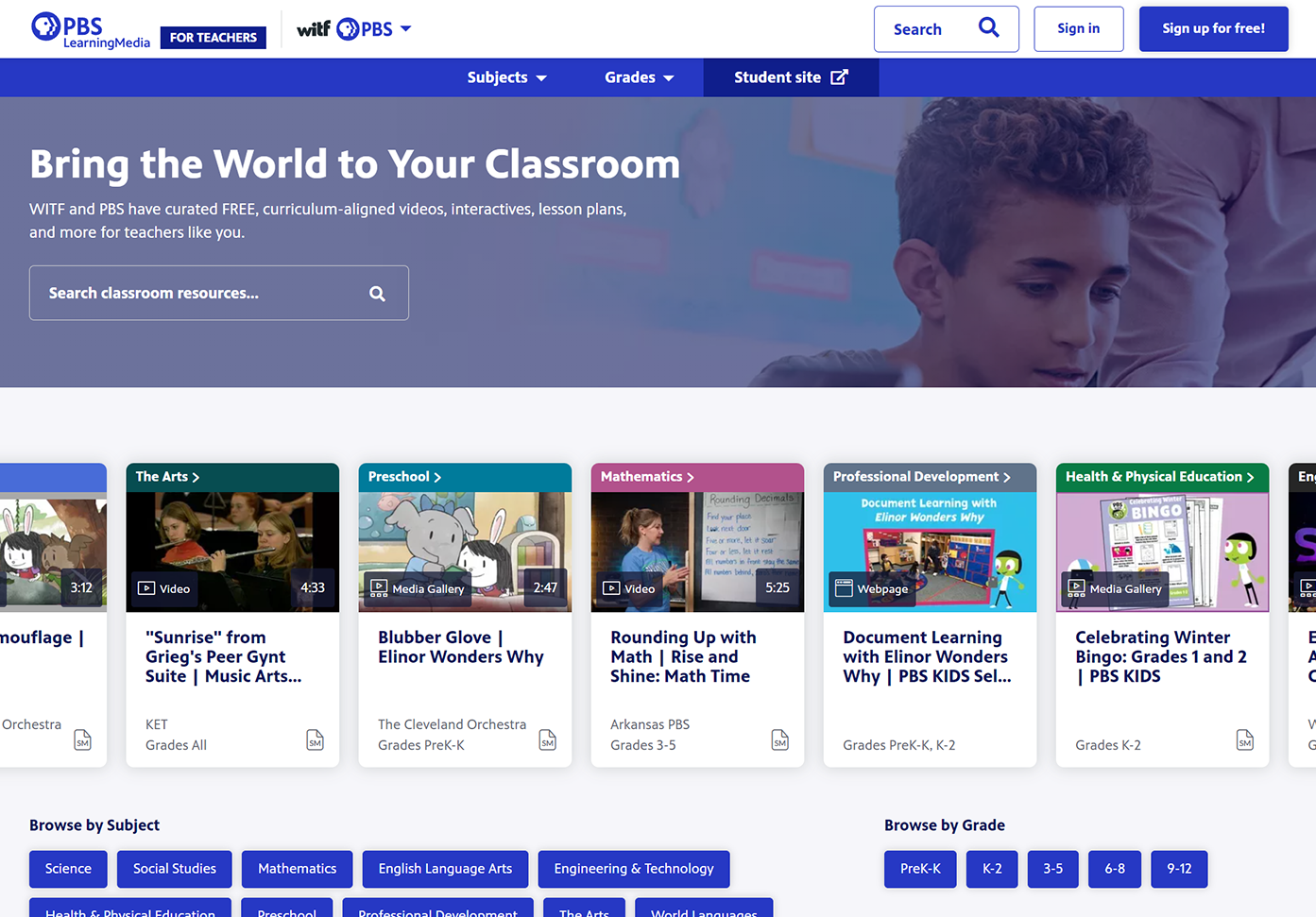Screen dimensions: 1316x917
Task: Click the Video icon on Rounding Up thumbnail
Action: pos(611,588)
